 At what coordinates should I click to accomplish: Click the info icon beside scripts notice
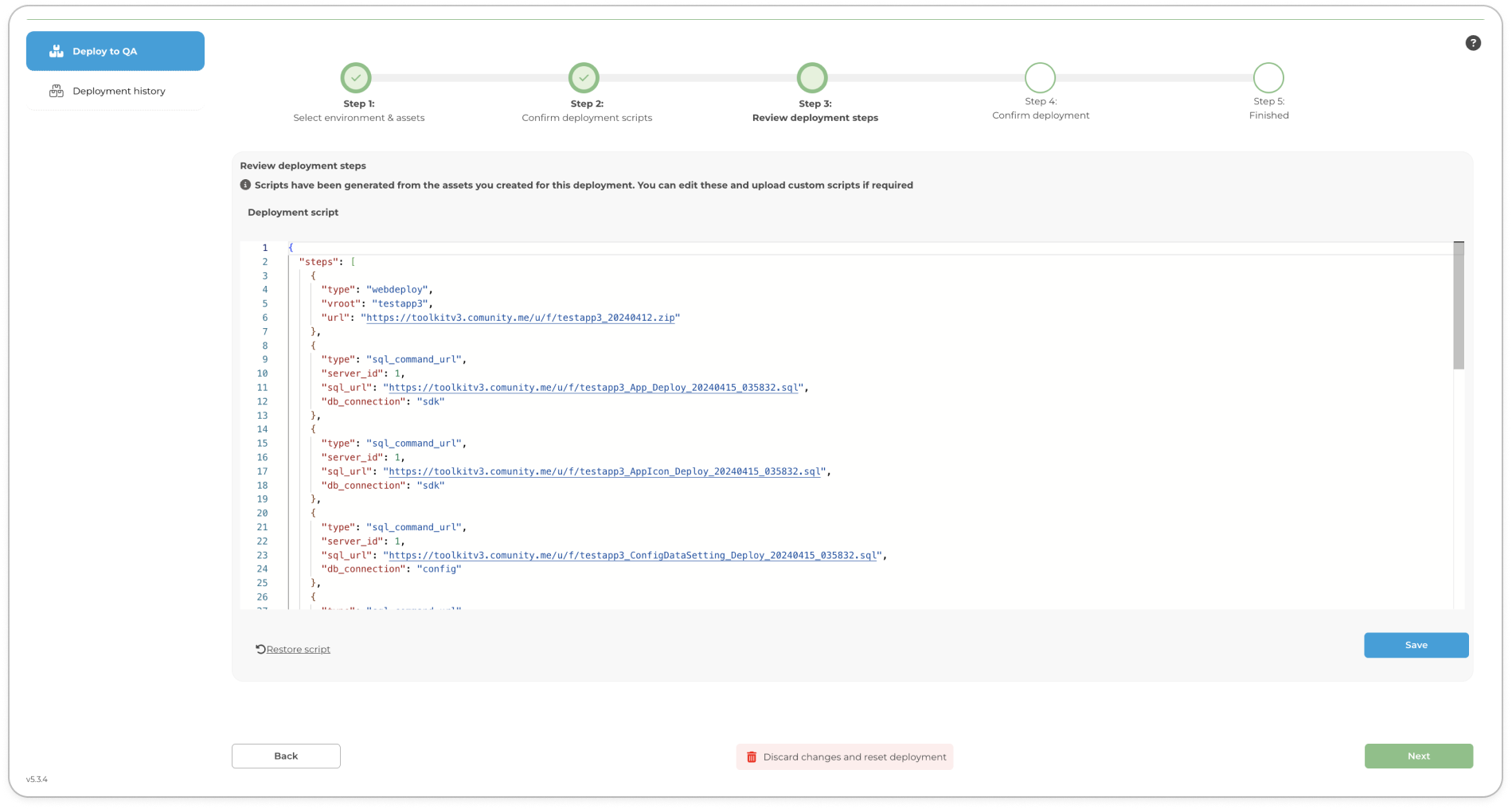point(245,185)
